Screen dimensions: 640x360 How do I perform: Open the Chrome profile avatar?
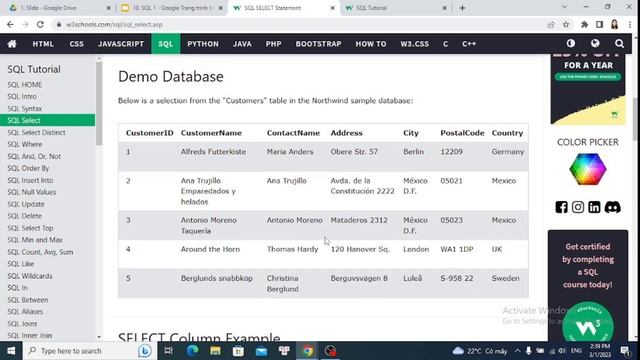[x=614, y=24]
